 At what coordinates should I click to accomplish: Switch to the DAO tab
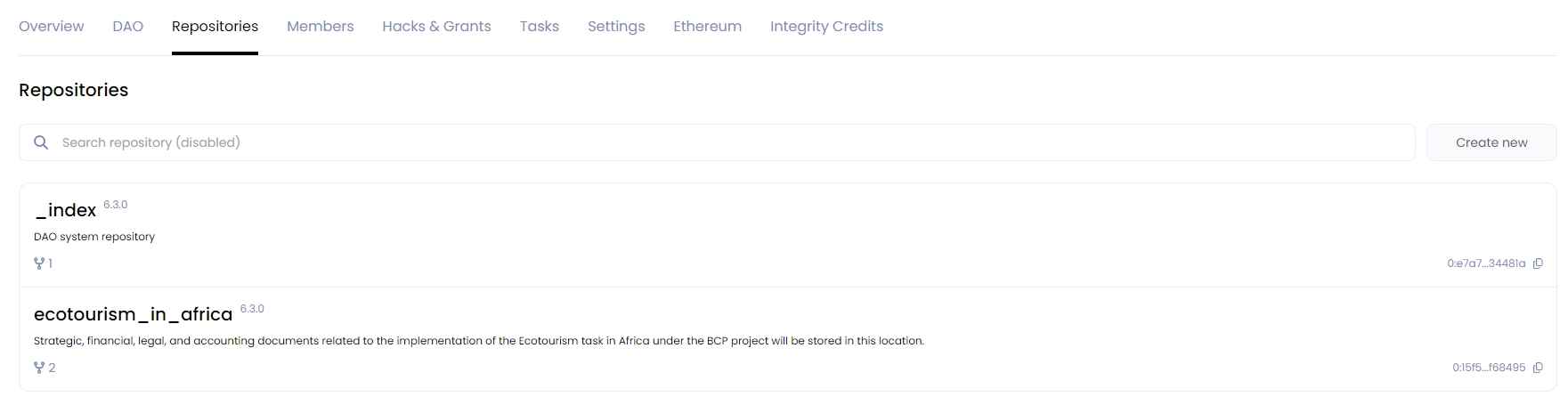(x=128, y=27)
